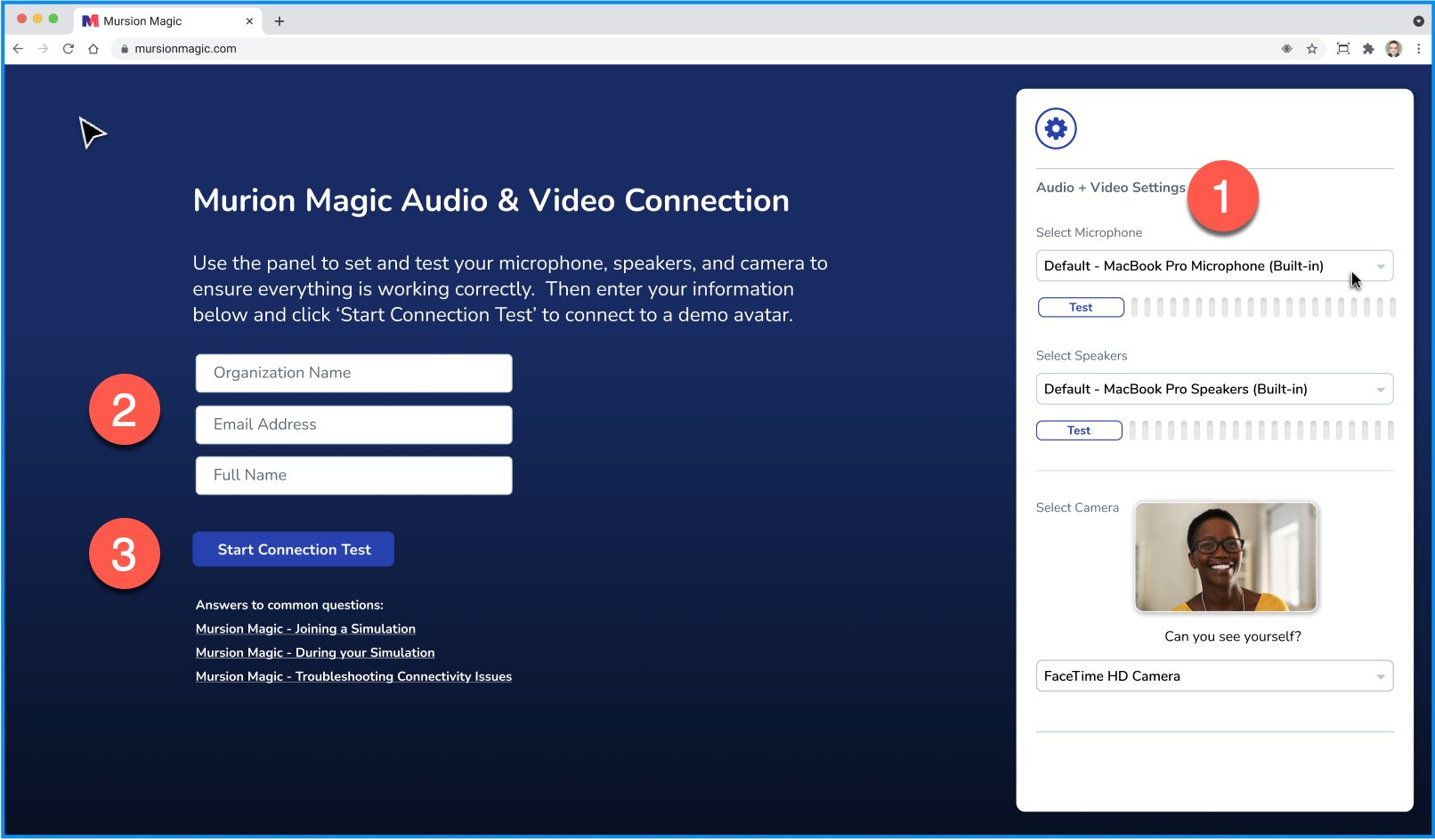Viewport: 1435px width, 840px height.
Task: Test the MacBook Pro Speakers output
Action: (x=1078, y=430)
